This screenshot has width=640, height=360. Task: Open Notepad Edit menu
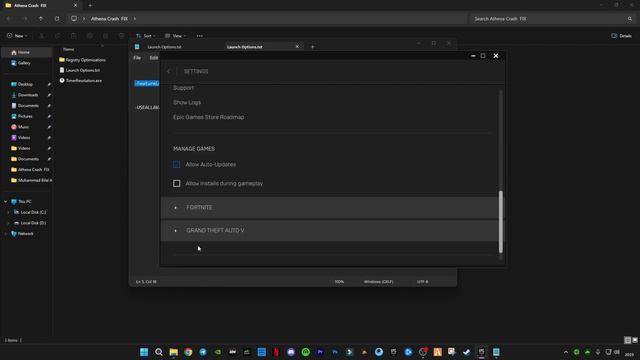153,58
